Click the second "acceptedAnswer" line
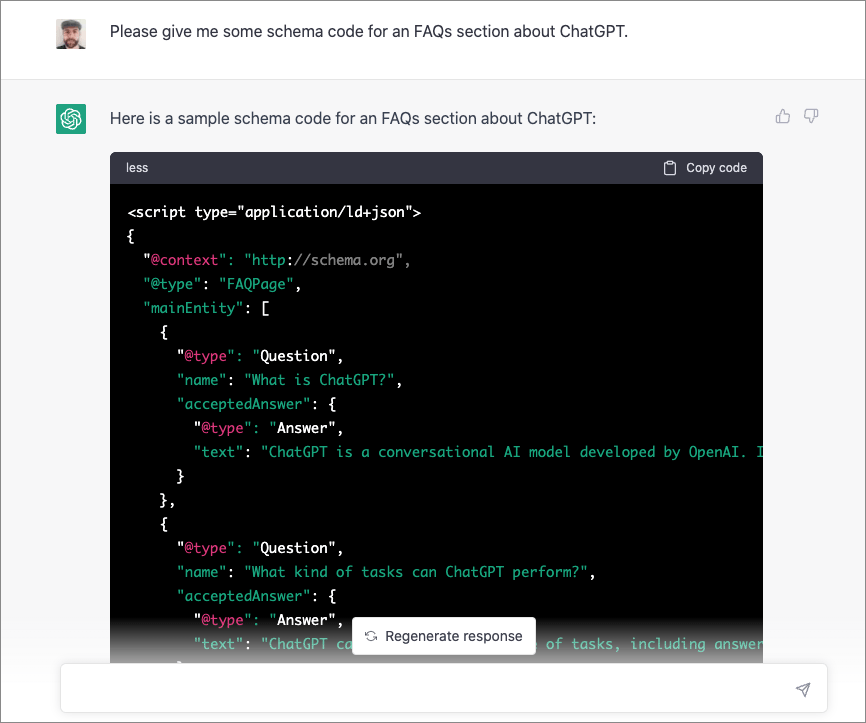 257,596
